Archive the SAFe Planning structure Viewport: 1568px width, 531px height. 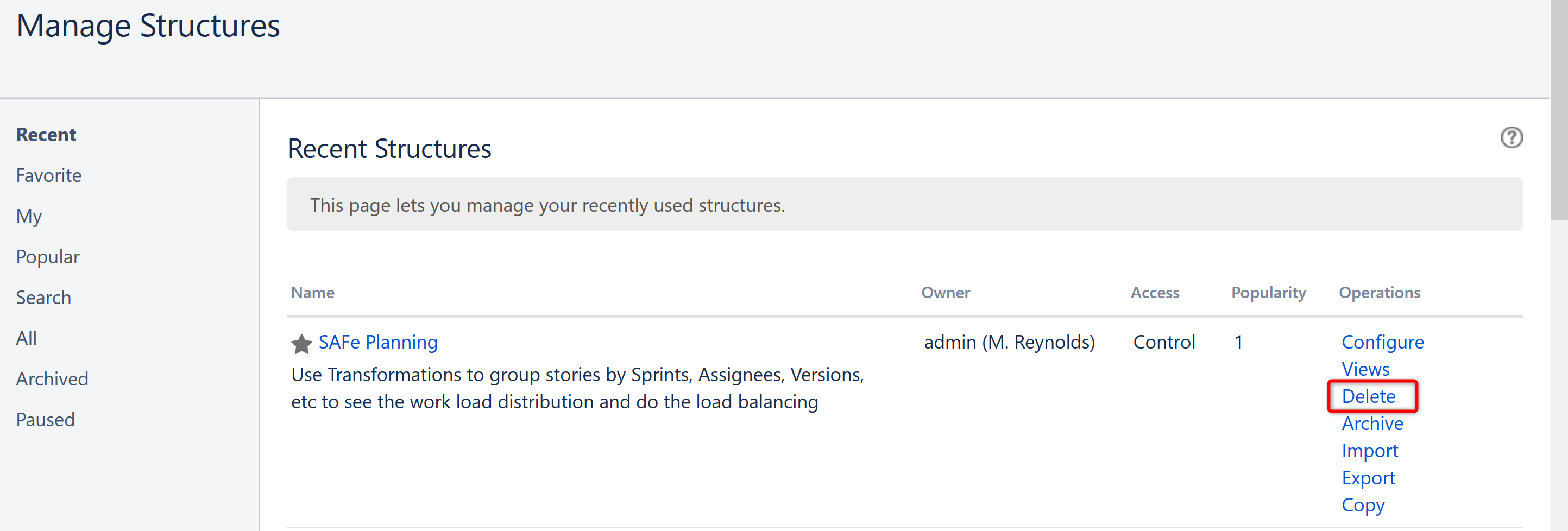(1371, 423)
